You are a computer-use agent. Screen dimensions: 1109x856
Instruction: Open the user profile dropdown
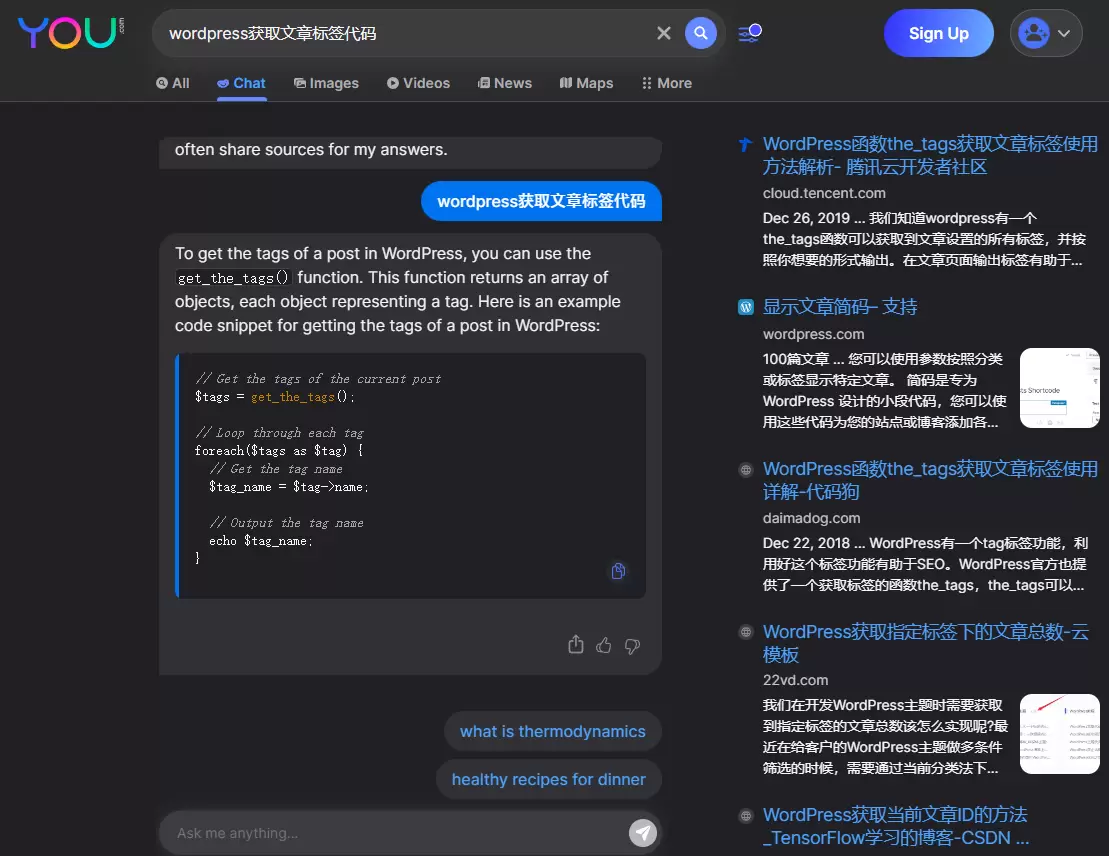pos(1046,33)
